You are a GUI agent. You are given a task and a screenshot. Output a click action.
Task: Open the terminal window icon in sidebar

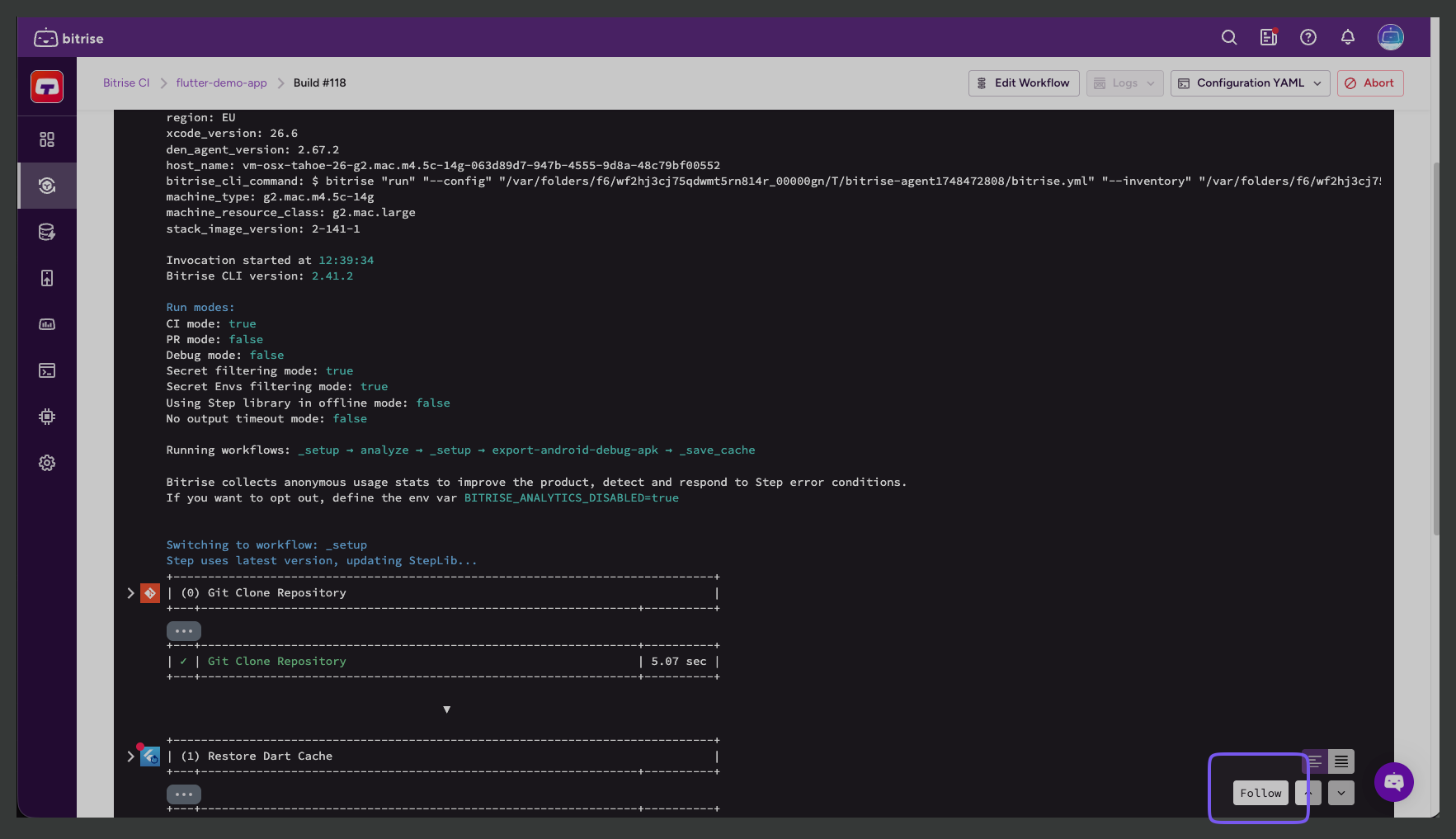pos(47,370)
